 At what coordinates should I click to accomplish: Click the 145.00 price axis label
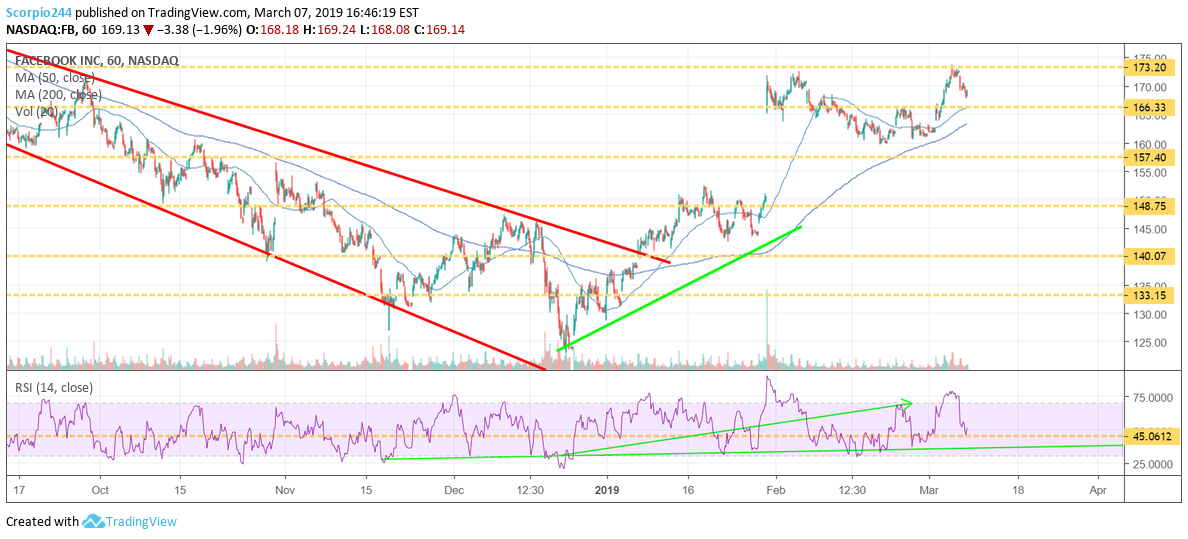coord(1149,229)
